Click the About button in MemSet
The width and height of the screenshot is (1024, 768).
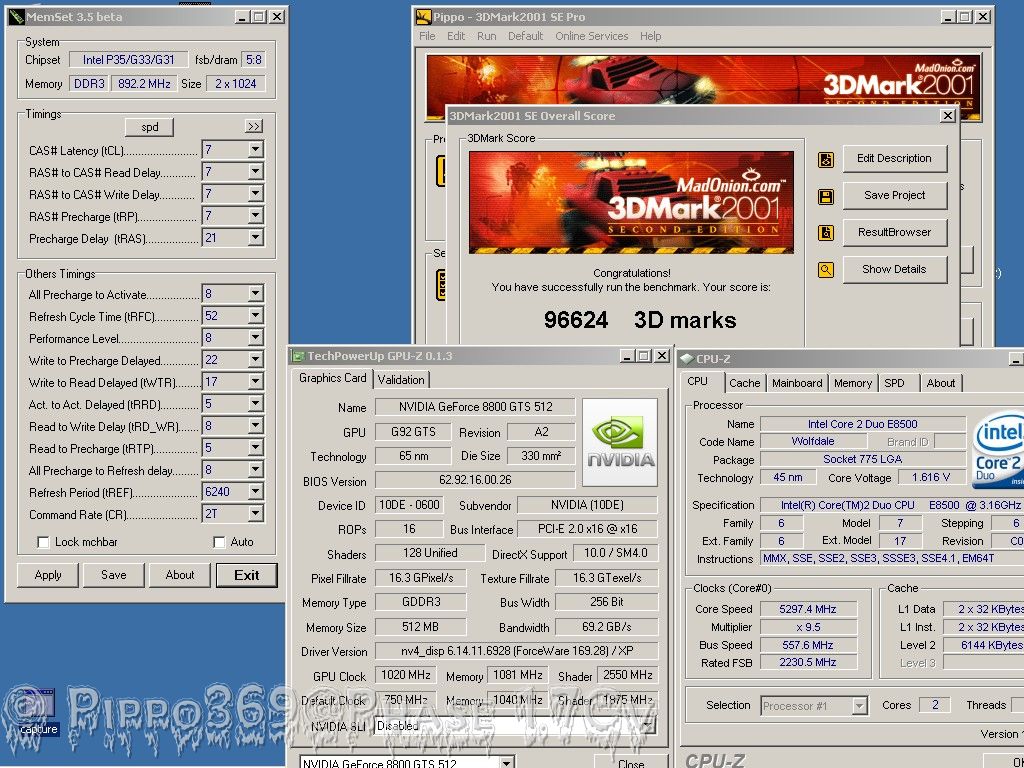point(180,575)
